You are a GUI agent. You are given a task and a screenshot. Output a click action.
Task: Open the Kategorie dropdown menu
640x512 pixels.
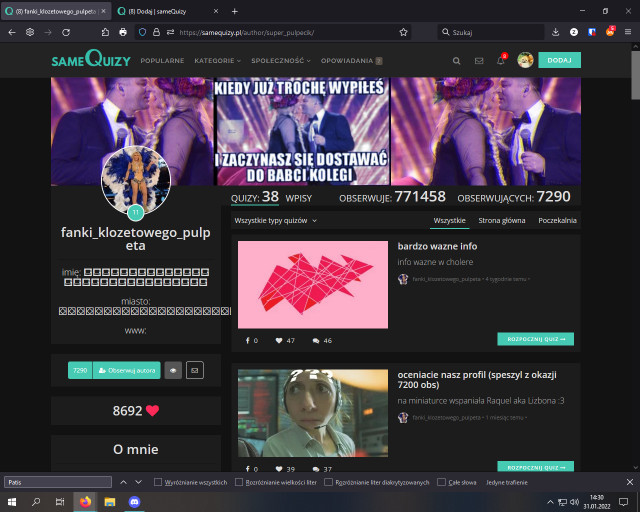(220, 60)
